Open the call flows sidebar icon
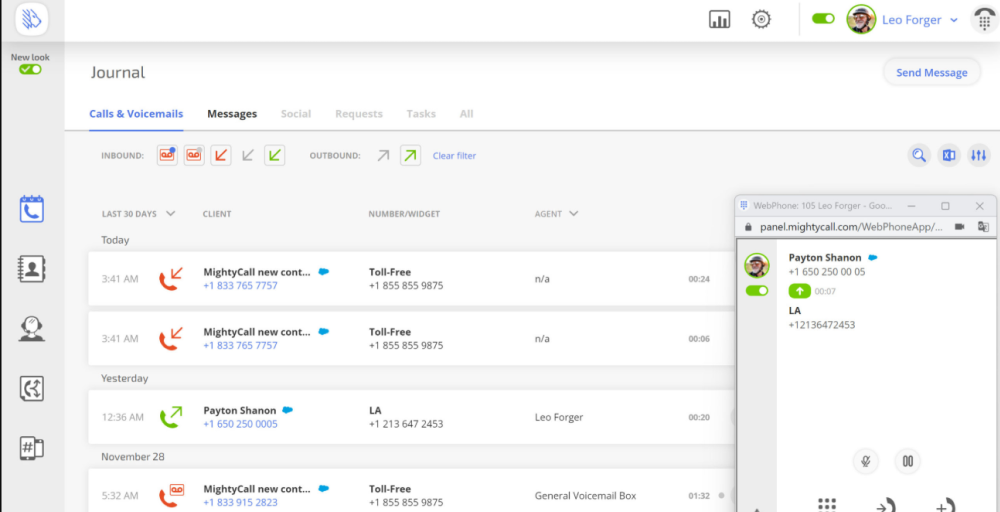The height and width of the screenshot is (512, 1000). pos(32,388)
